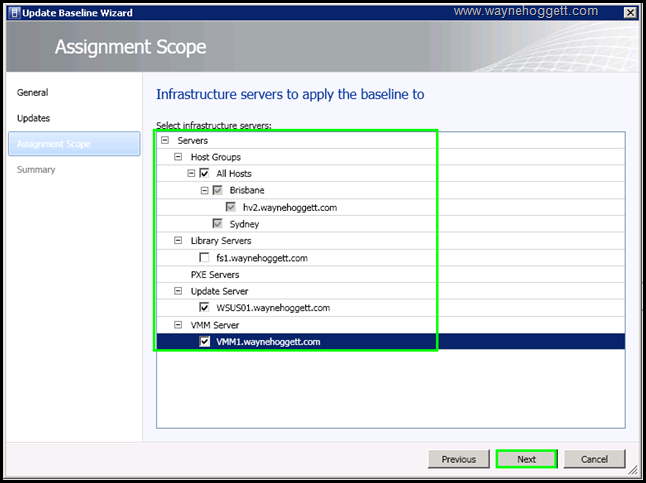Collapse the Servers root node
The height and width of the screenshot is (483, 646).
coord(165,141)
